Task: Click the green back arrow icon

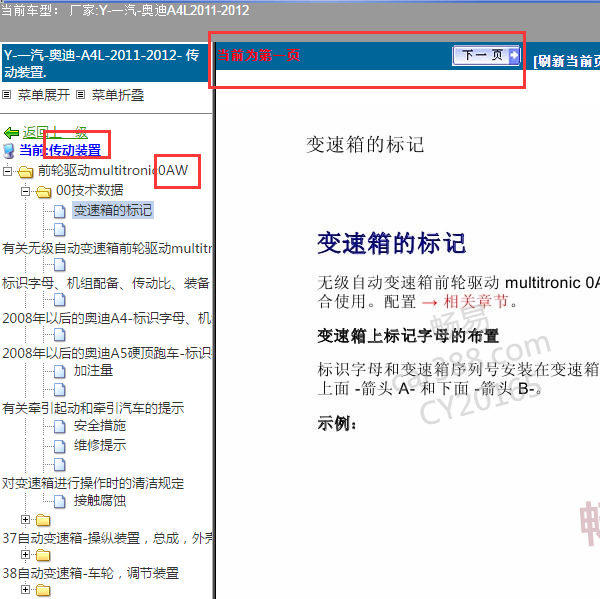Action: [x=11, y=133]
